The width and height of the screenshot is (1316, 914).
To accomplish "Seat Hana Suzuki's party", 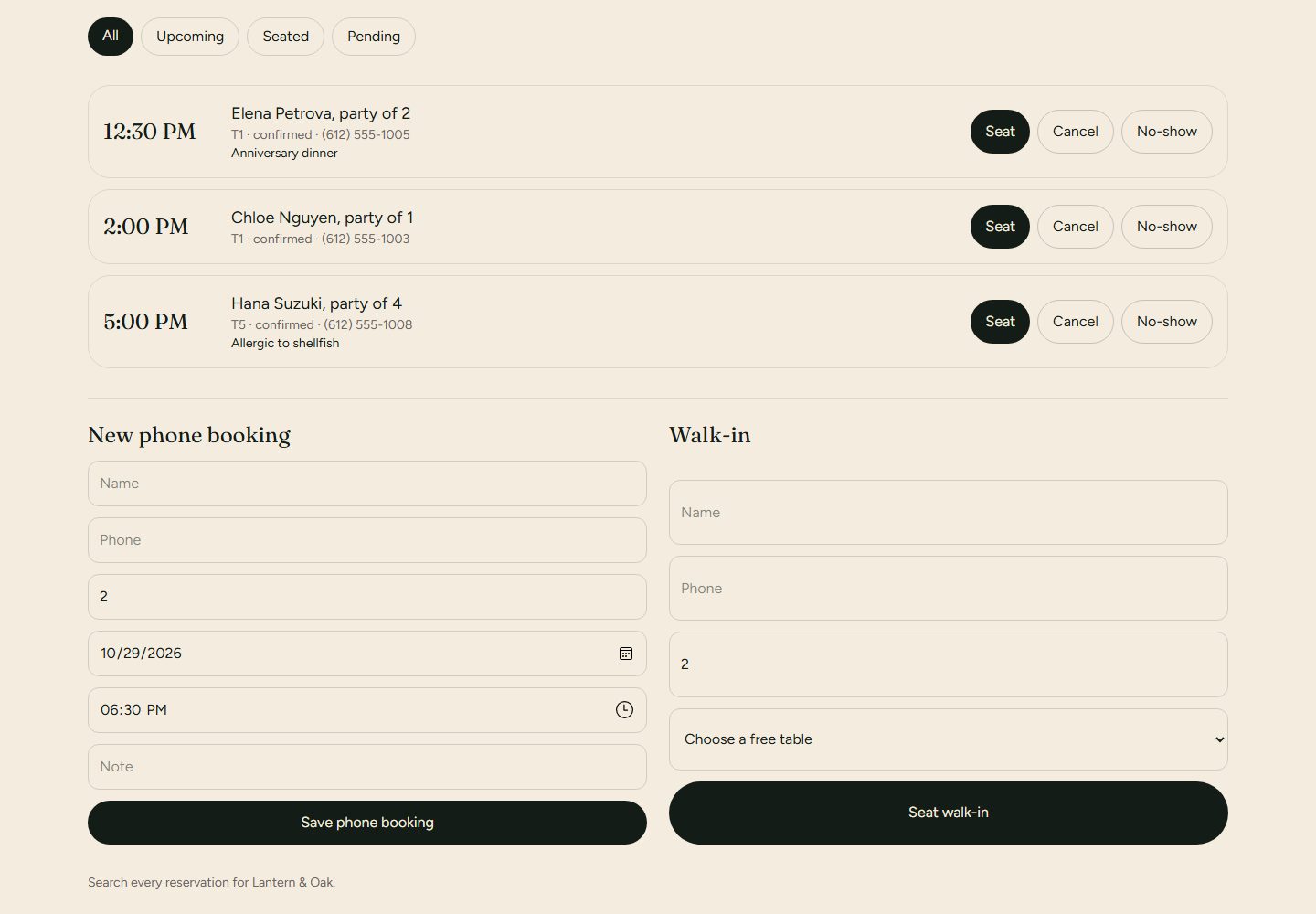I will point(1000,322).
